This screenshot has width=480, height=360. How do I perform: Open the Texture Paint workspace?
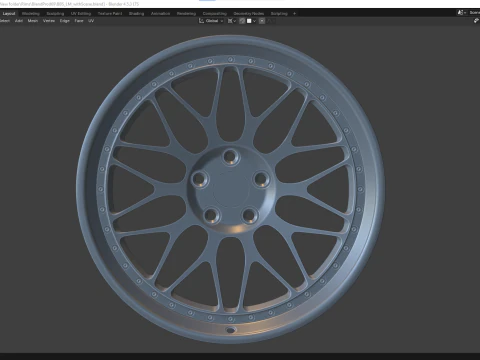(110, 13)
